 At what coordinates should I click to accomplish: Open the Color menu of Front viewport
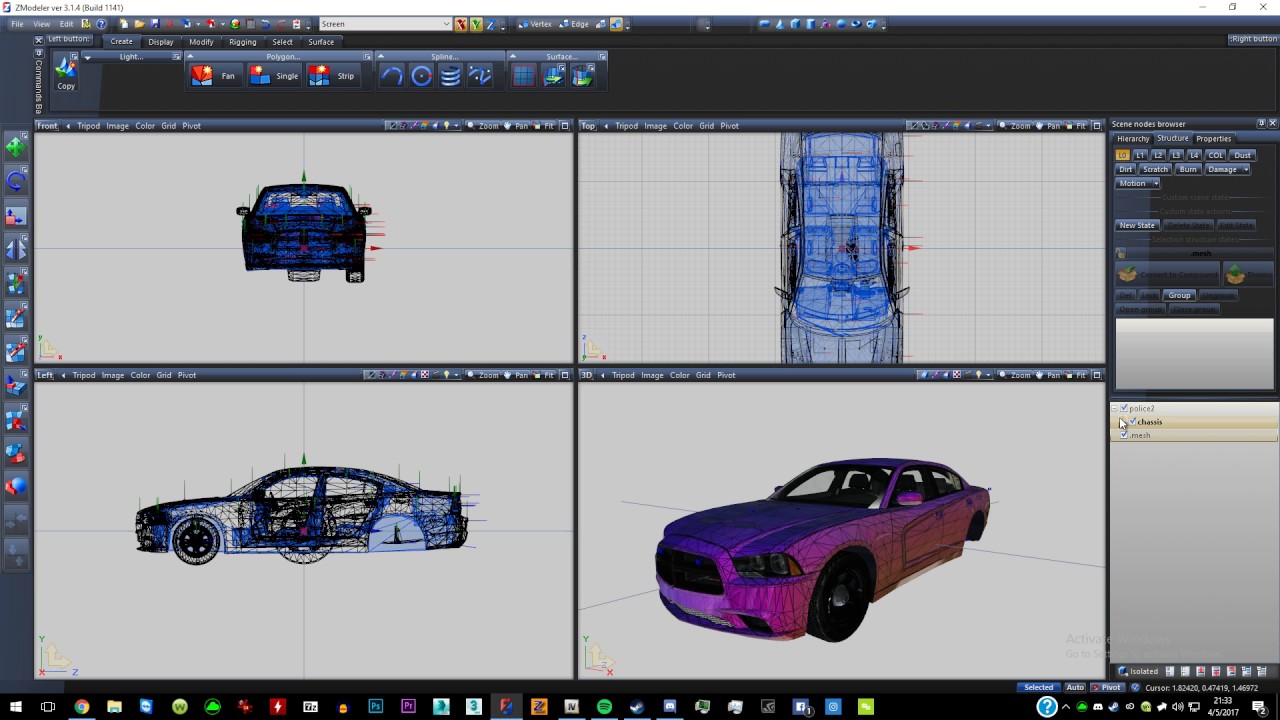145,126
